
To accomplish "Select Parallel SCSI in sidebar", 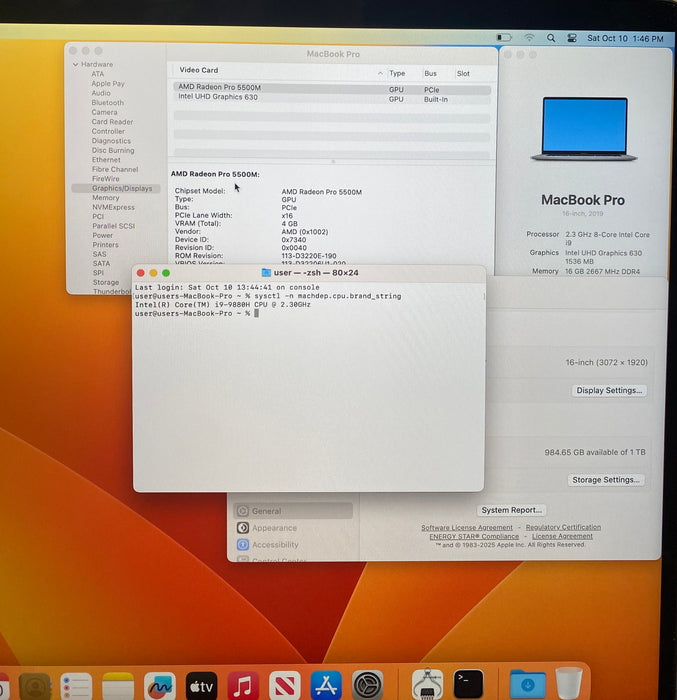I will pos(113,226).
